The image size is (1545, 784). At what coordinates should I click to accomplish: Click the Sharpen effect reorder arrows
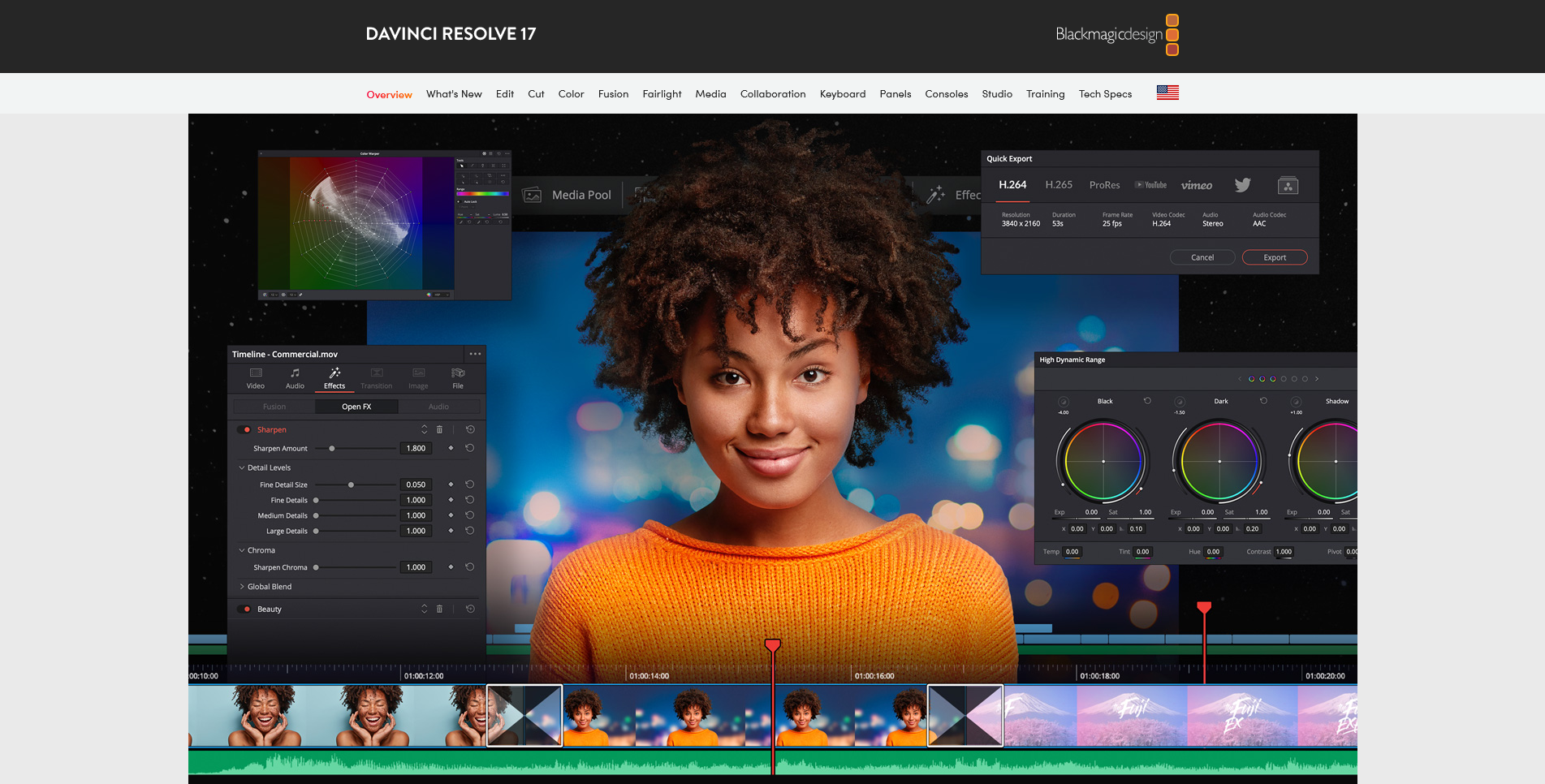424,429
